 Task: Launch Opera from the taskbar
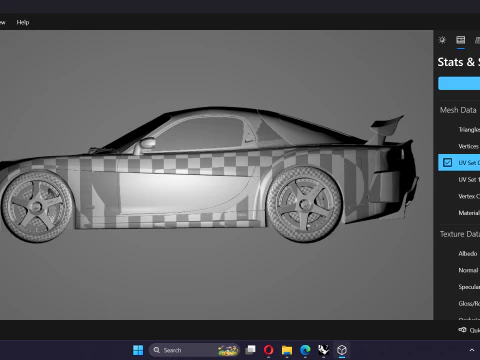pos(269,350)
